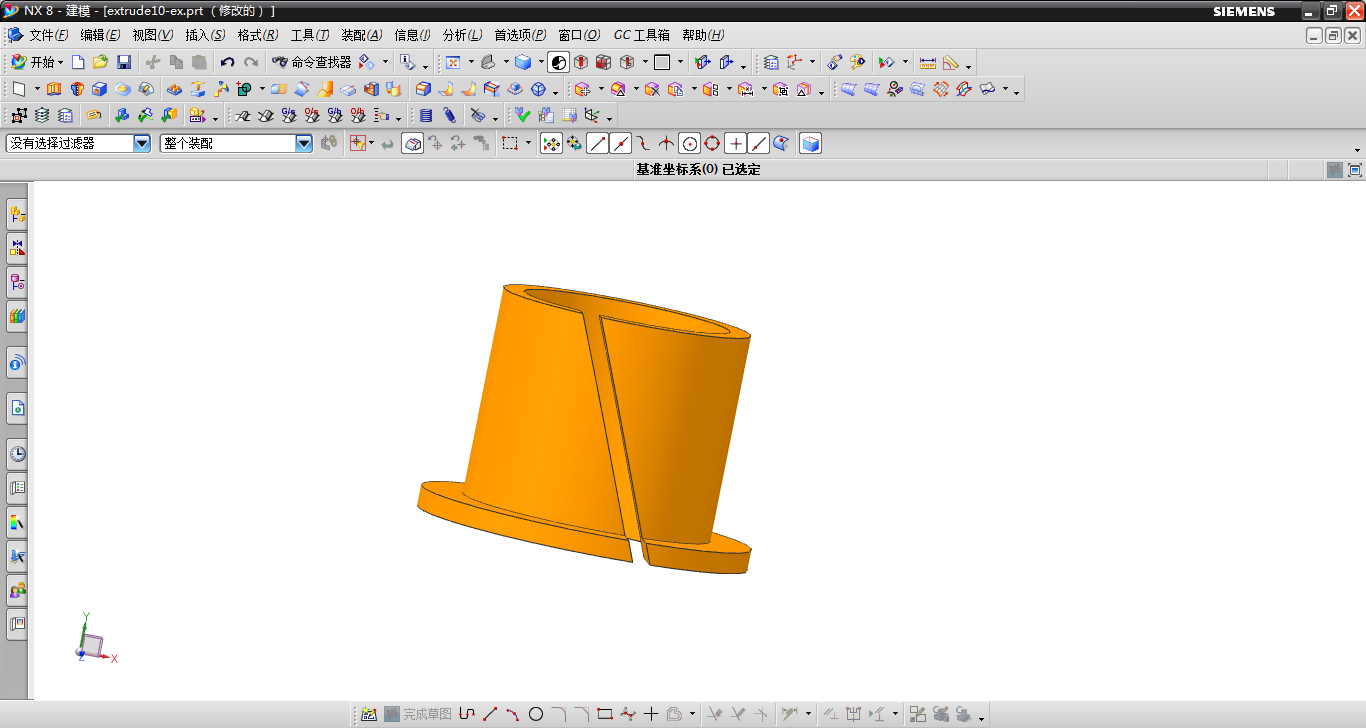Screen dimensions: 1366x728
Task: Click the Open file folder icon
Action: [x=100, y=62]
